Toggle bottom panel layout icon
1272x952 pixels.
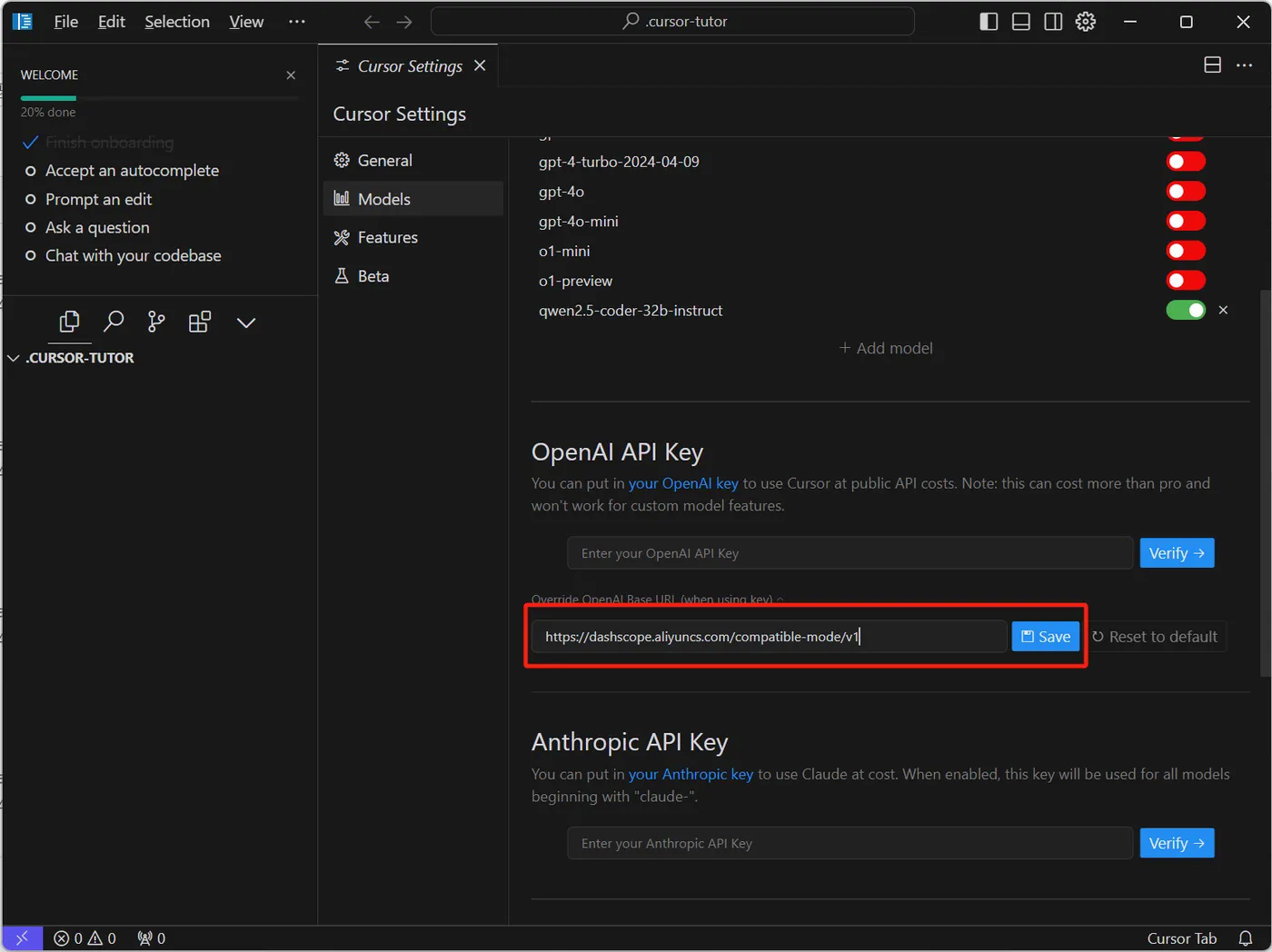(1021, 22)
